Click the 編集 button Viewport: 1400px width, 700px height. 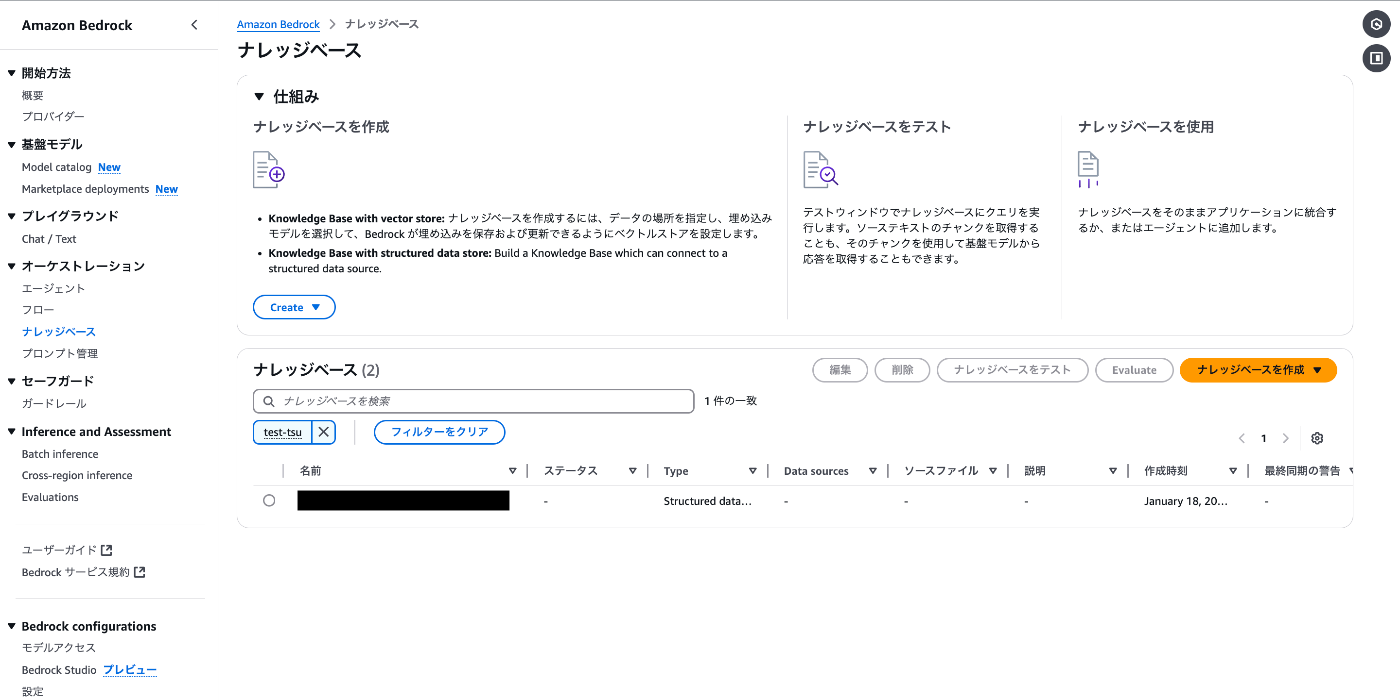point(840,370)
